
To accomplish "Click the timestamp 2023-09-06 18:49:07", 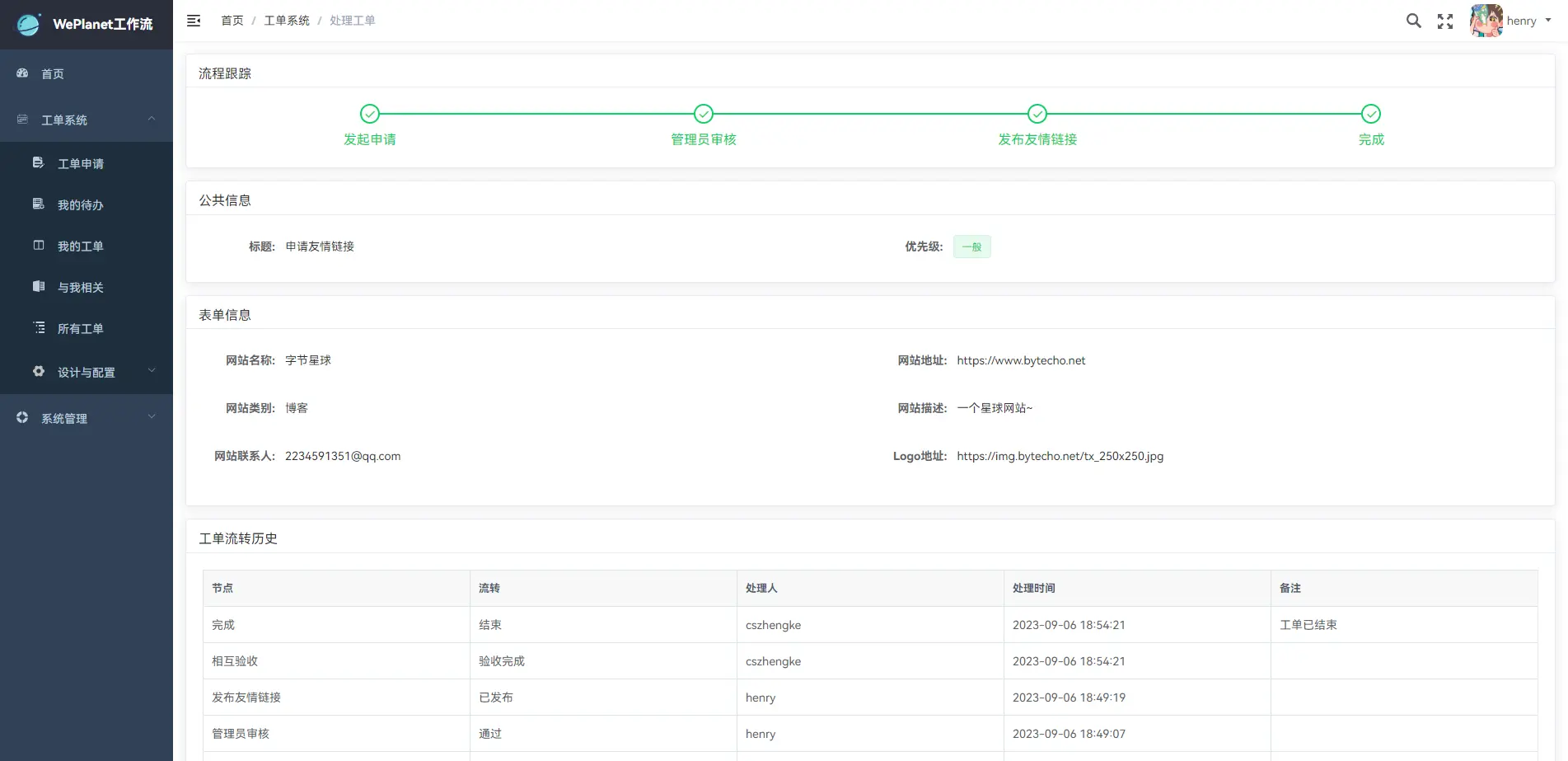I will tap(1069, 734).
